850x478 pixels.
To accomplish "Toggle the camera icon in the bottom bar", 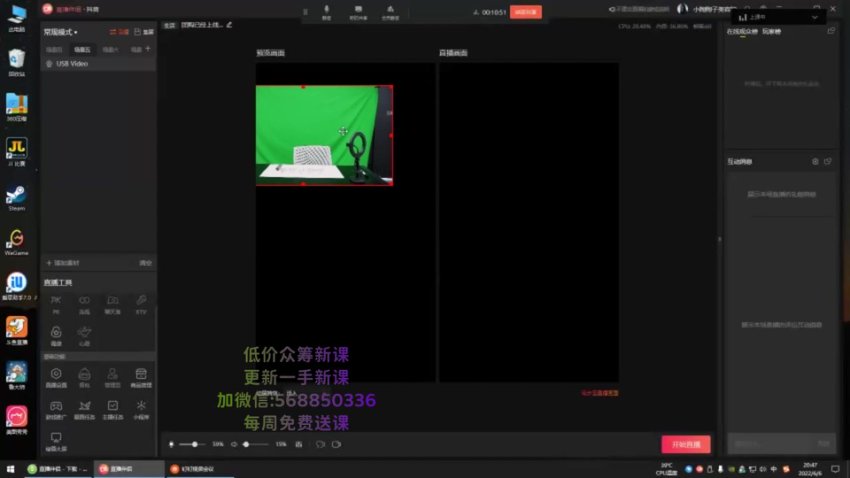I will pos(336,443).
